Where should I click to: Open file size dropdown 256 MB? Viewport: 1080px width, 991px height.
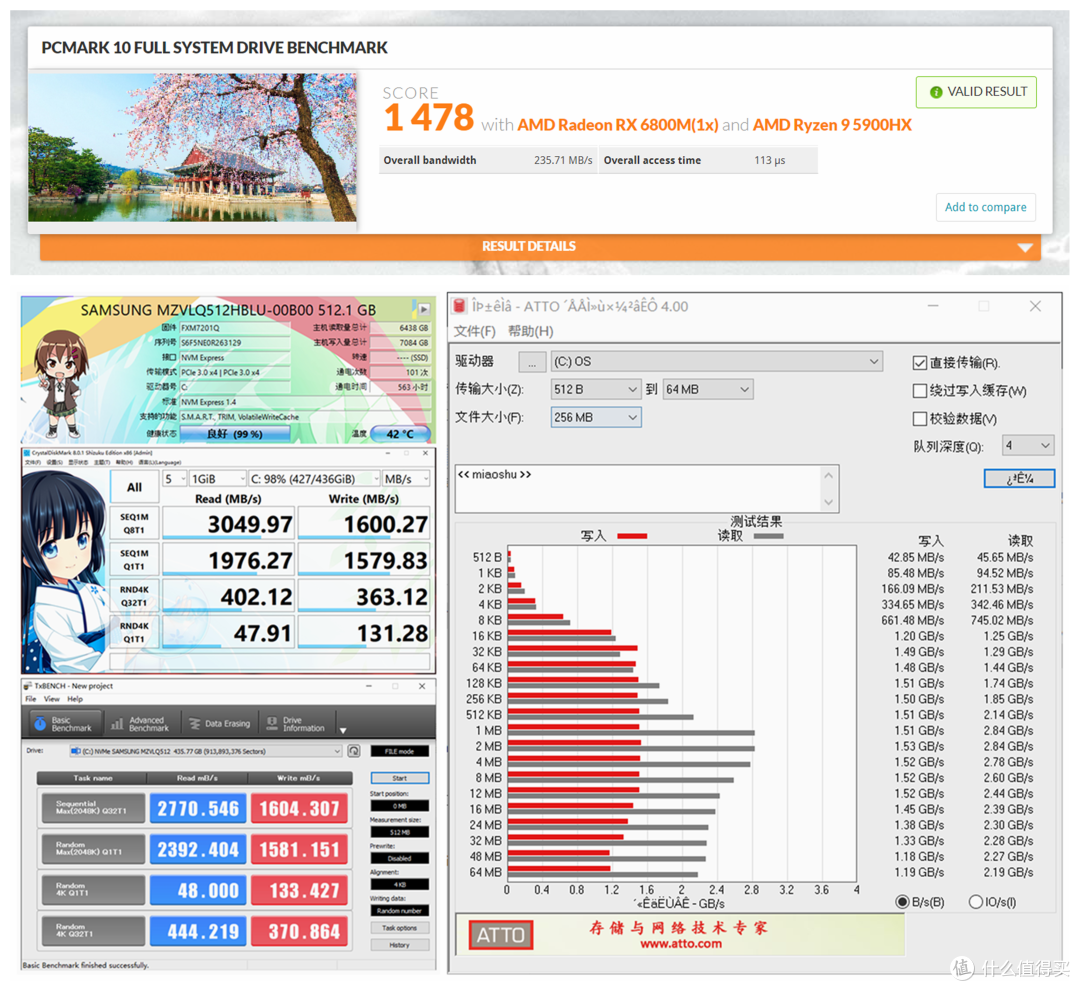pos(596,417)
